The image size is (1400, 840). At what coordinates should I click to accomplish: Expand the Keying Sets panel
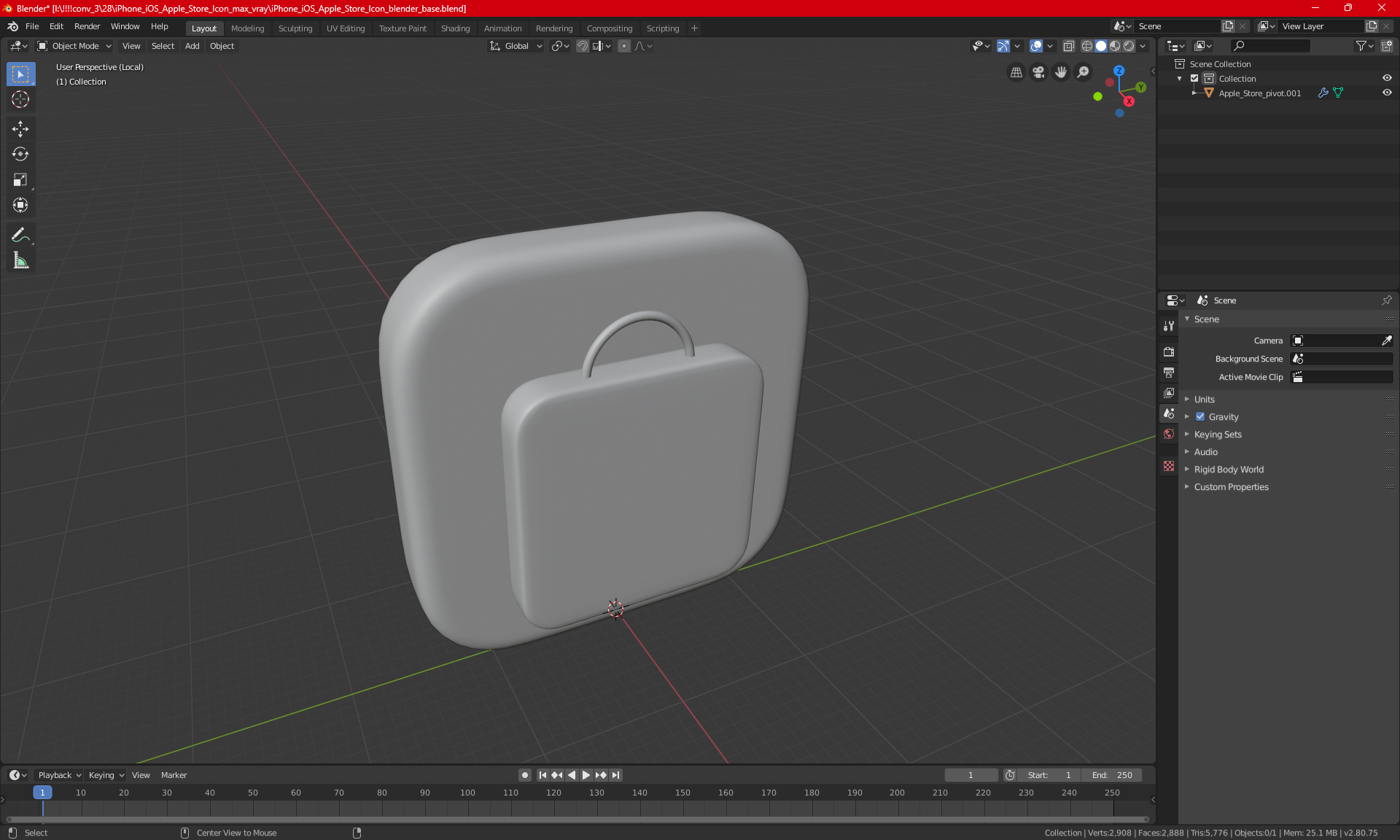[1217, 435]
